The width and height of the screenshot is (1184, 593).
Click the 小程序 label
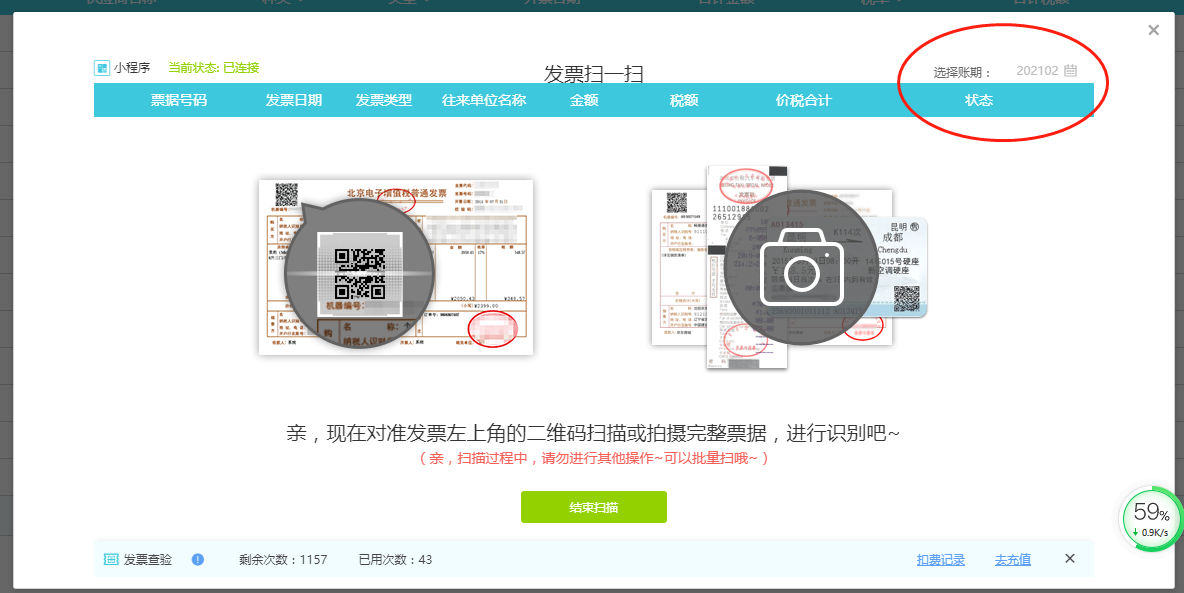pos(132,68)
